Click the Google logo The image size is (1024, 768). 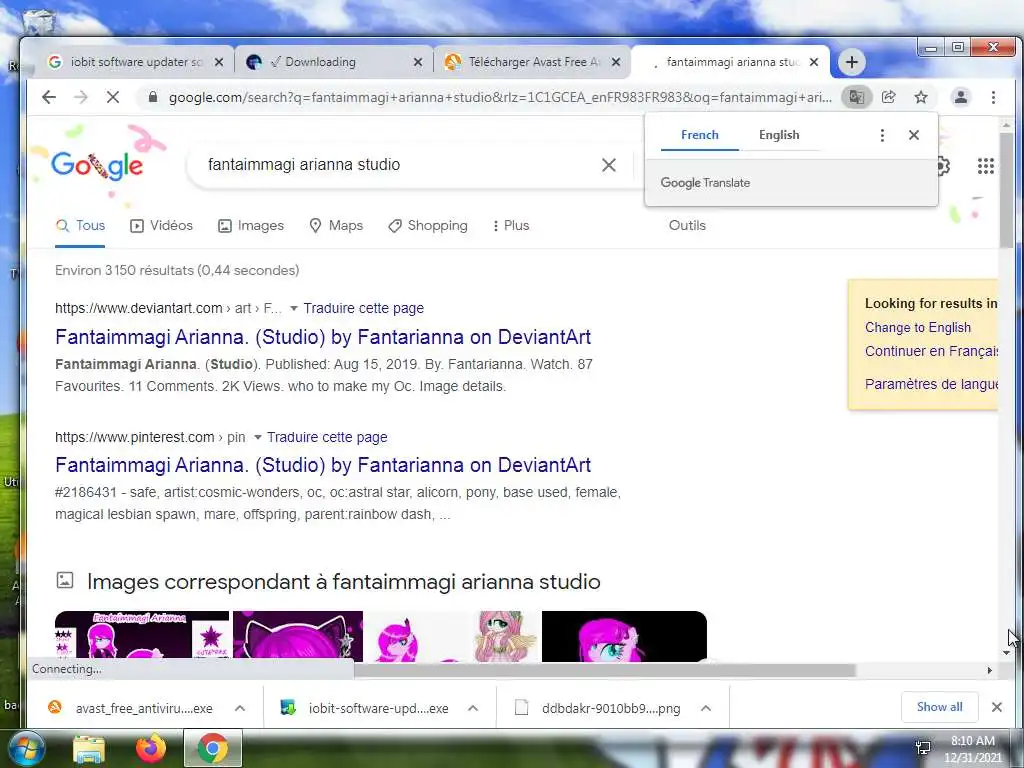coord(97,165)
